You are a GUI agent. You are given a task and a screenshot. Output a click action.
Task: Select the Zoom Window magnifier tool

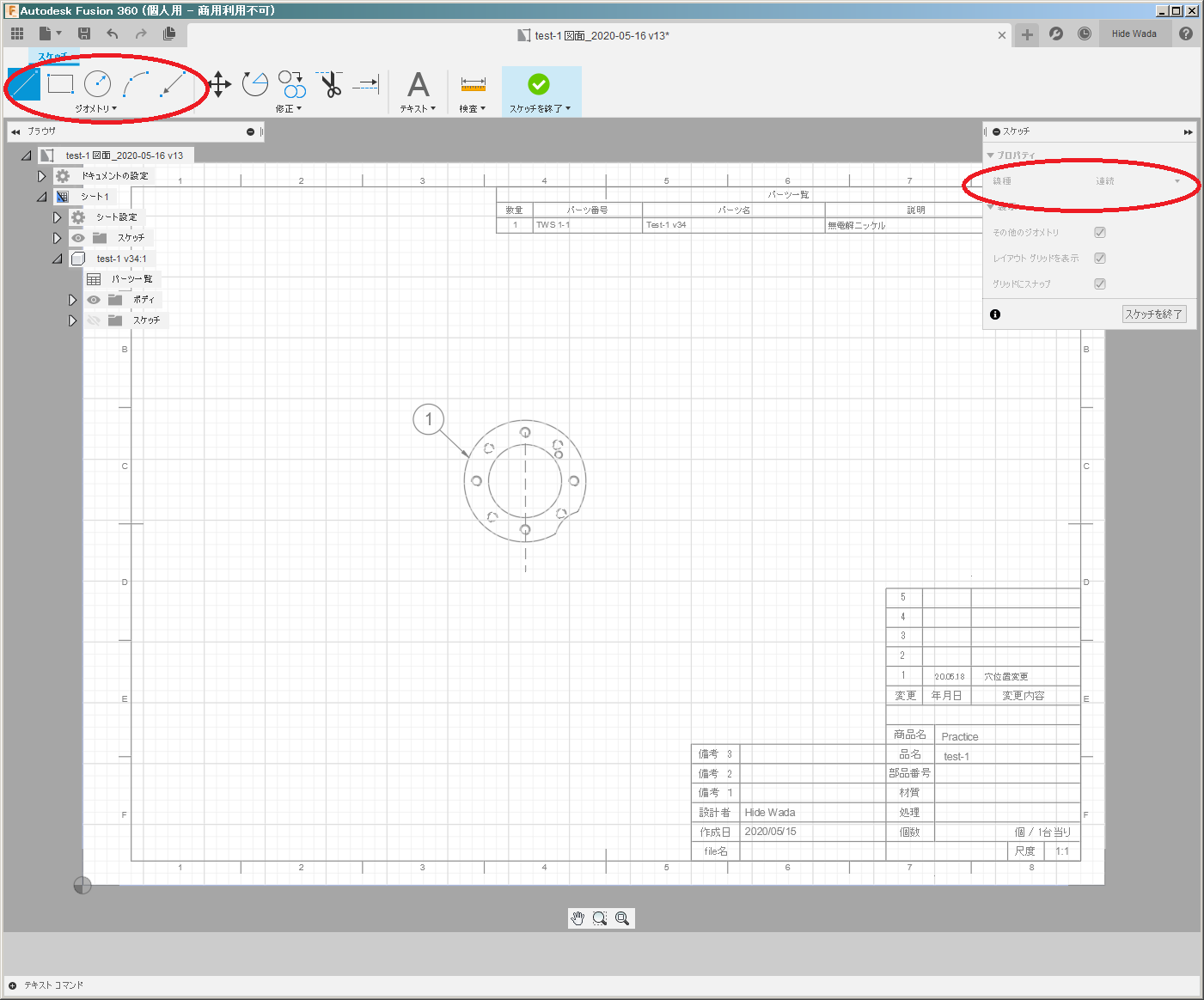(600, 918)
